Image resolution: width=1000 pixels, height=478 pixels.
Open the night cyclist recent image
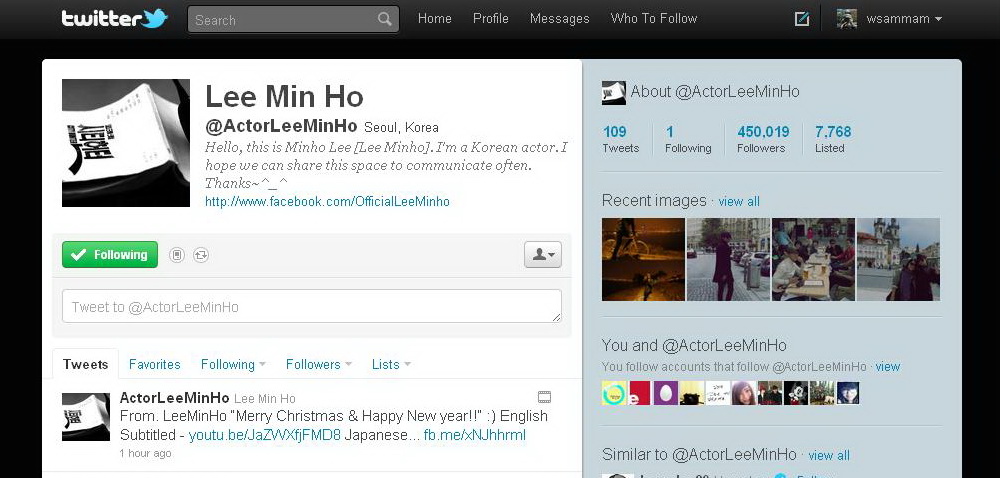coord(643,259)
